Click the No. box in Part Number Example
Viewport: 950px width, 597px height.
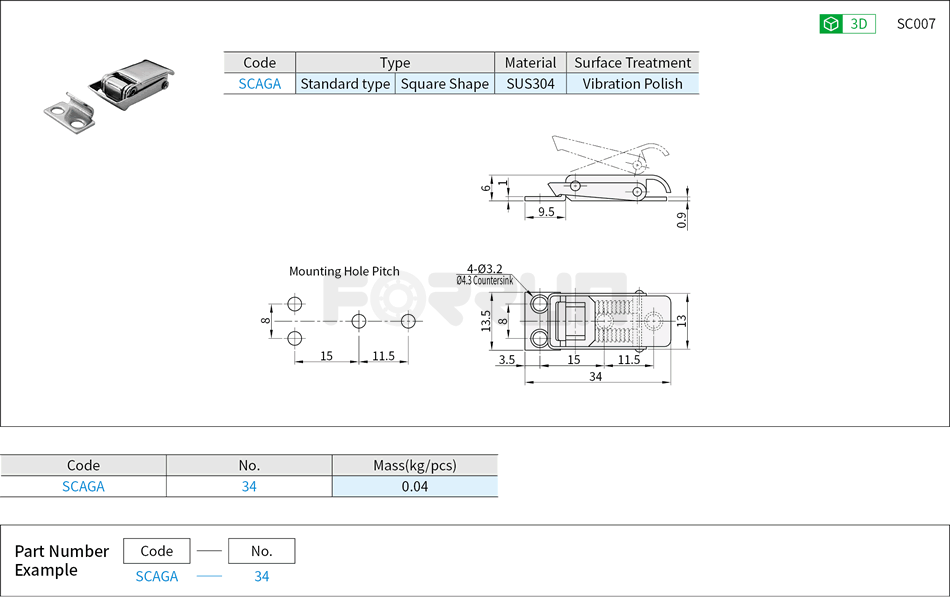262,551
